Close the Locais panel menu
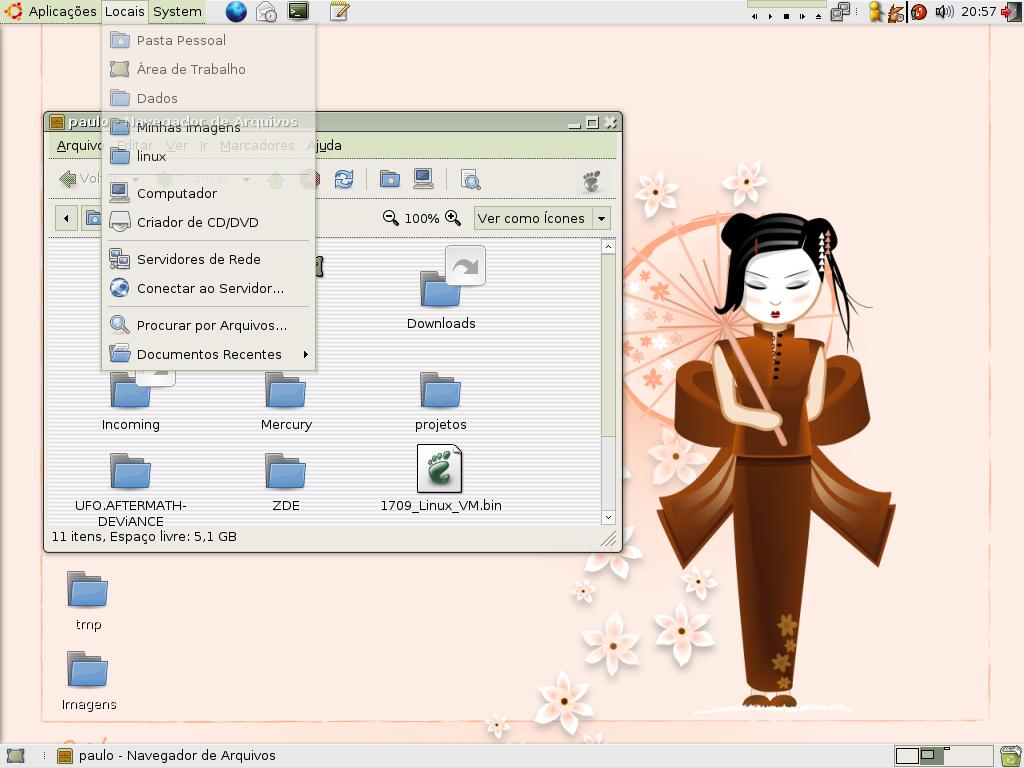1024x768 pixels. (124, 11)
